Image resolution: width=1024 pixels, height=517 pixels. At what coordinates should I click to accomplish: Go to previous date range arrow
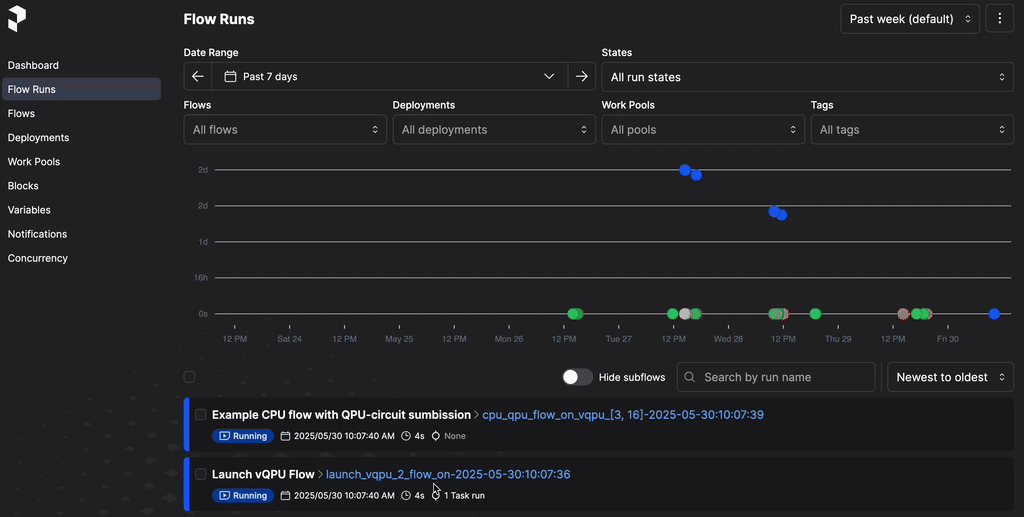point(197,77)
